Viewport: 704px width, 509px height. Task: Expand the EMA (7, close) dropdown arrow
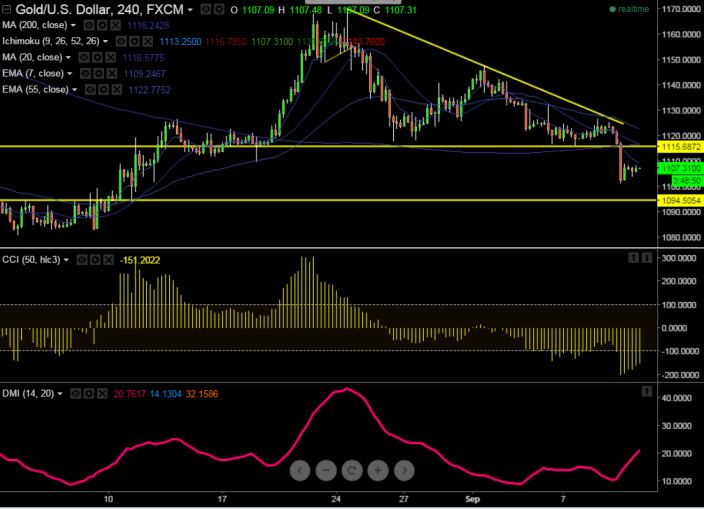(x=70, y=74)
